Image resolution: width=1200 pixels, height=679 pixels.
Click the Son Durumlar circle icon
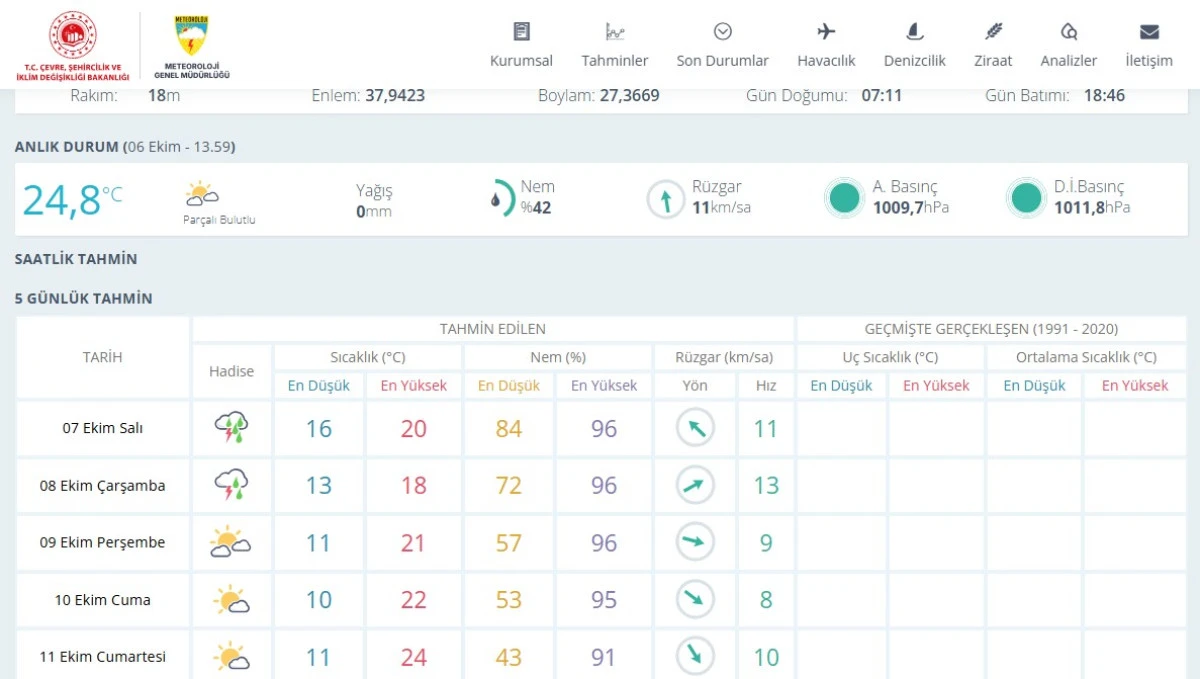click(x=722, y=31)
